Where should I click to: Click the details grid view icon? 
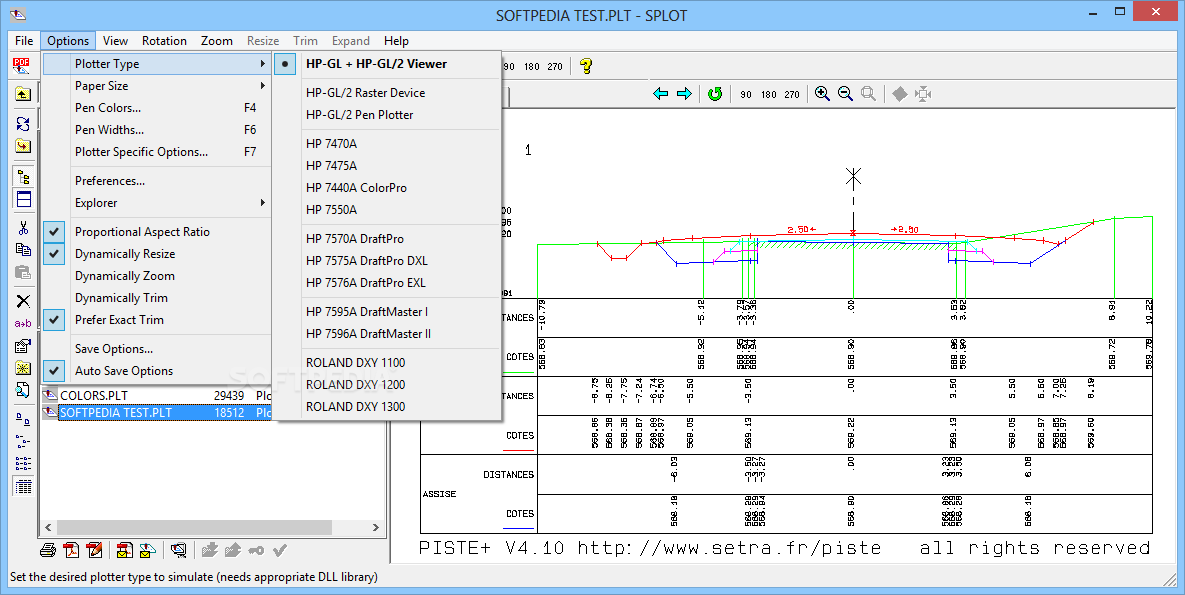click(x=23, y=486)
